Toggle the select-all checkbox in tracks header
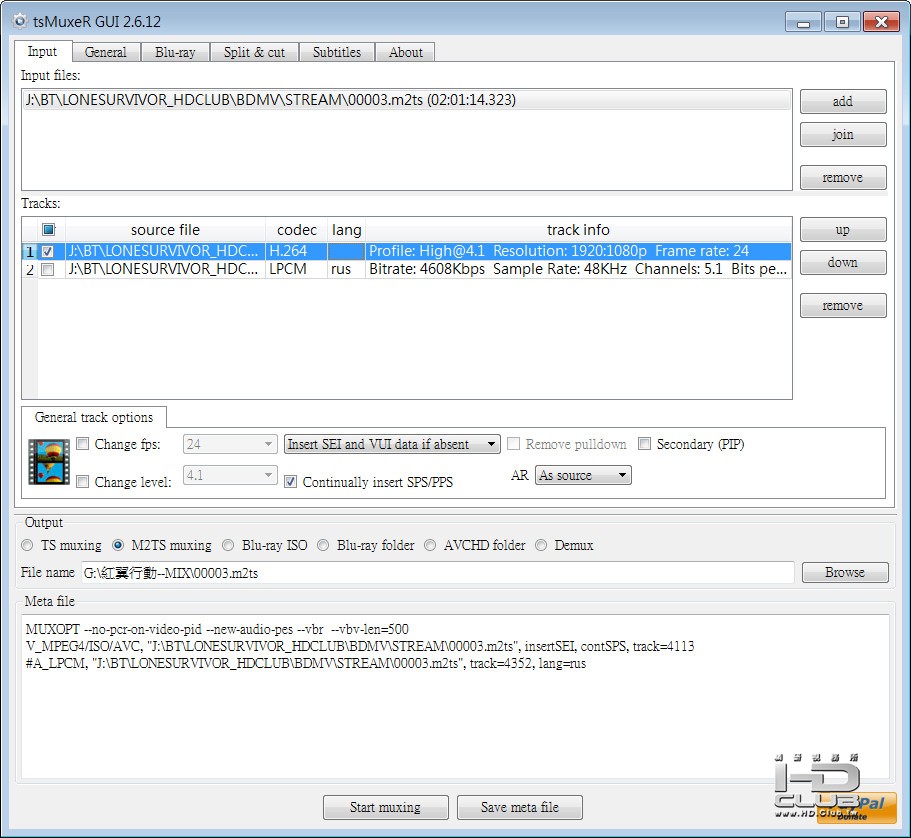The height and width of the screenshot is (838, 911). click(x=49, y=230)
